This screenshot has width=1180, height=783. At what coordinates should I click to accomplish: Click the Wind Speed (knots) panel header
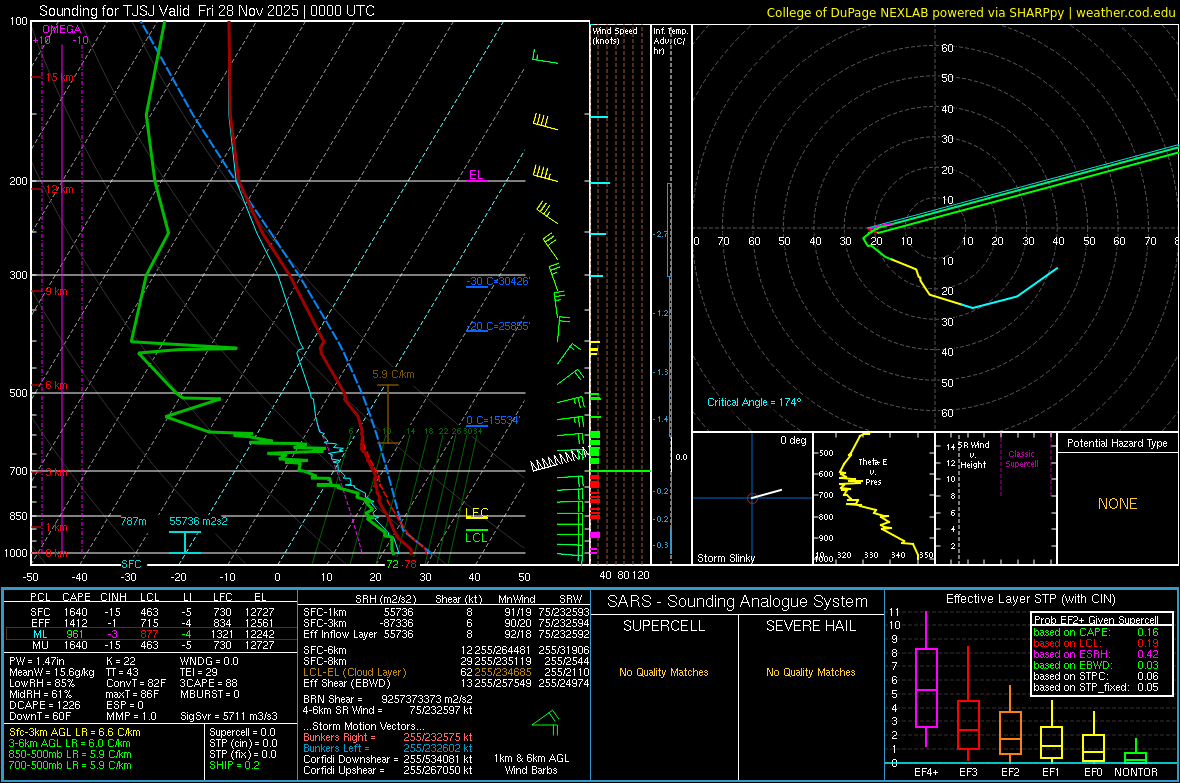pos(615,35)
